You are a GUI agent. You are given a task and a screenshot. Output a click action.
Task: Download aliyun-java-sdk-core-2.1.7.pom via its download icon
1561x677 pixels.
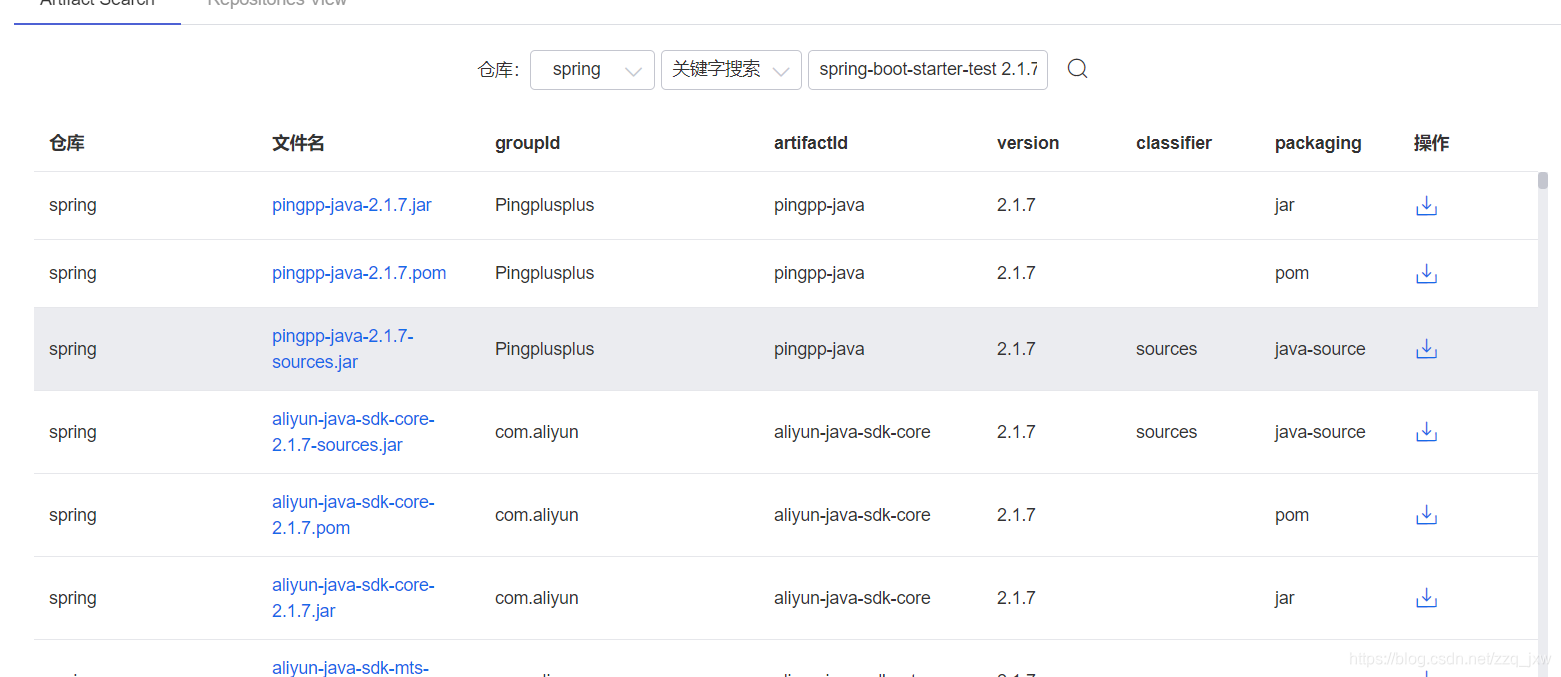click(1427, 515)
